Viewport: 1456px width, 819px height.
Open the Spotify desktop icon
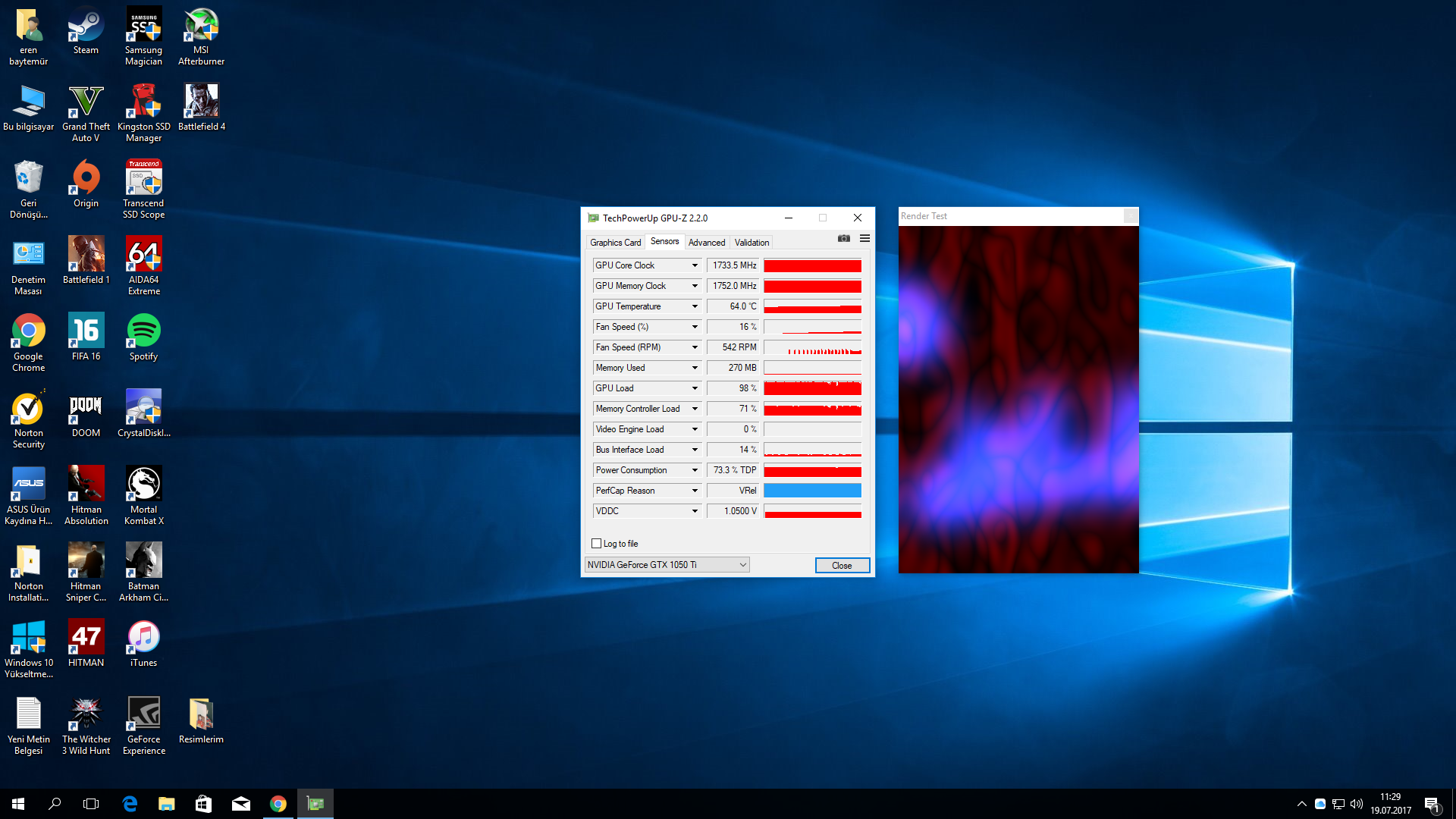[x=143, y=337]
